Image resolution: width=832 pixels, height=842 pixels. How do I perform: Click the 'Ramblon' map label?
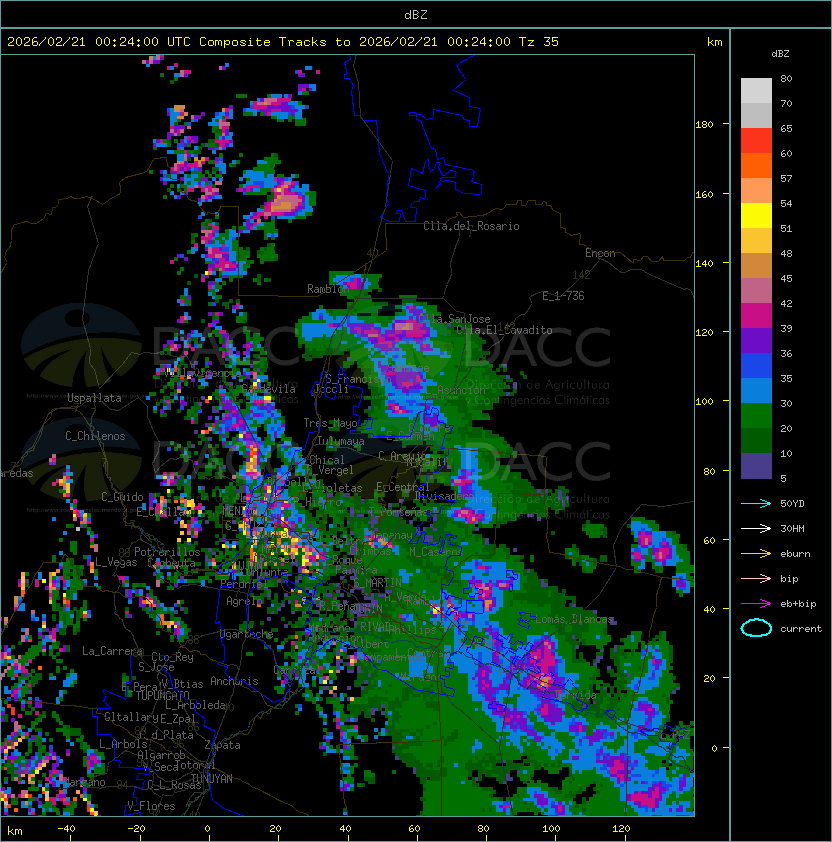coord(328,289)
